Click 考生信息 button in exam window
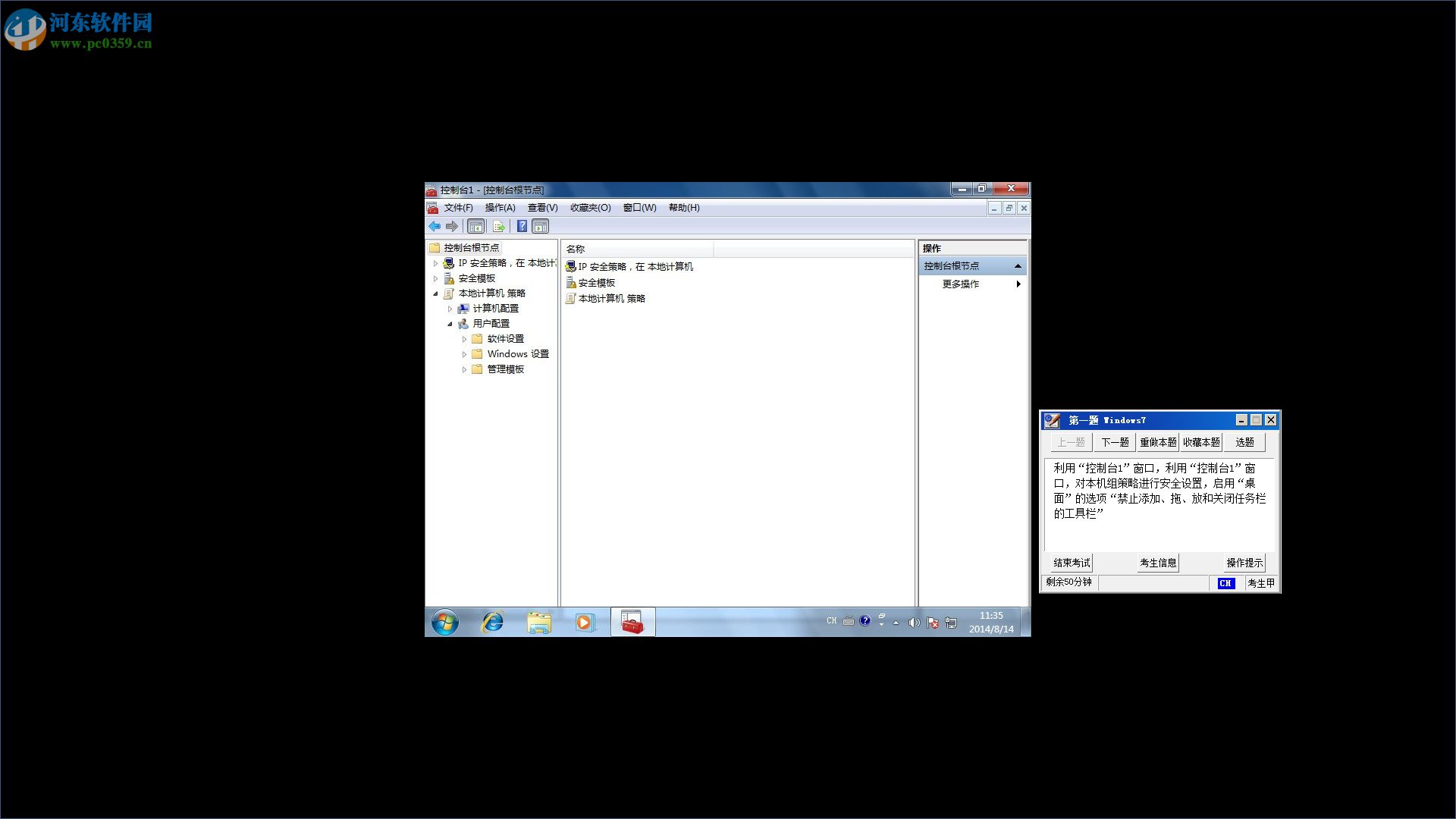Screen dimensions: 1456x819 [x=1158, y=563]
